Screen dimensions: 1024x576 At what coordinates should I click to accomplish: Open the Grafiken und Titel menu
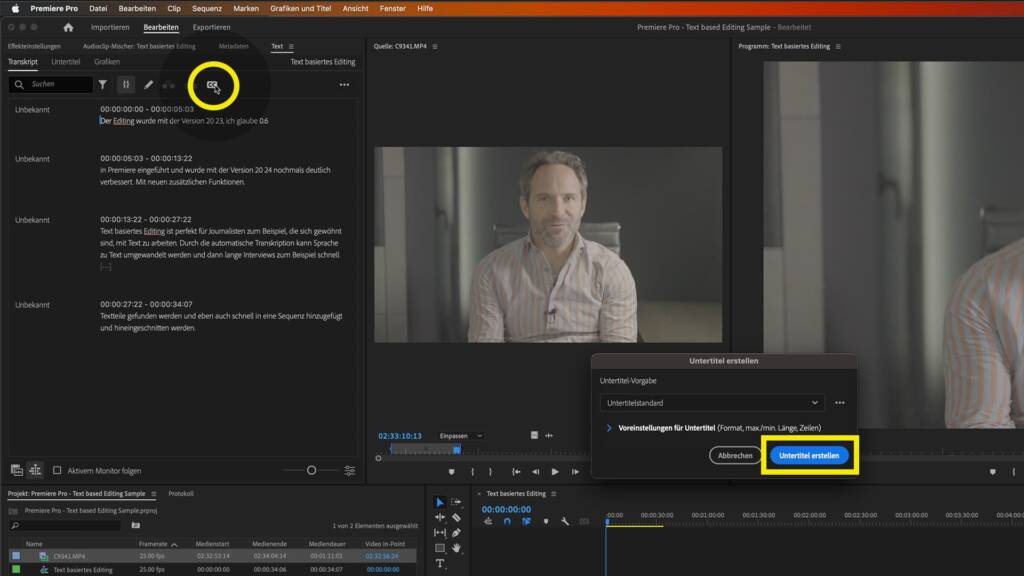coord(300,8)
